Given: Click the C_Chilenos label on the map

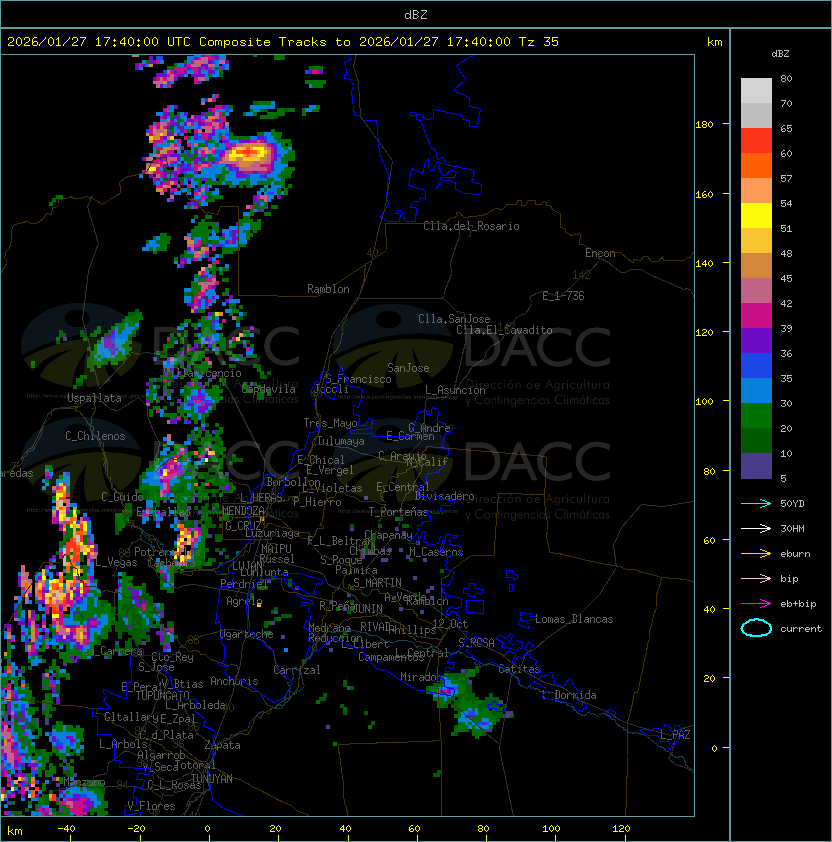Looking at the screenshot, I should pos(95,436).
